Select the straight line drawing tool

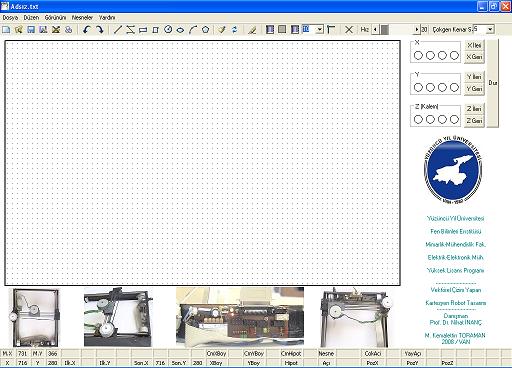pyautogui.click(x=118, y=30)
